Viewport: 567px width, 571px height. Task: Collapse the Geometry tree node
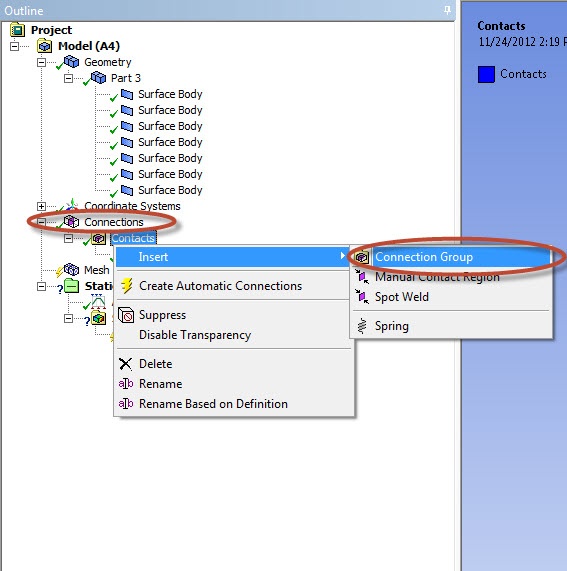(x=42, y=62)
